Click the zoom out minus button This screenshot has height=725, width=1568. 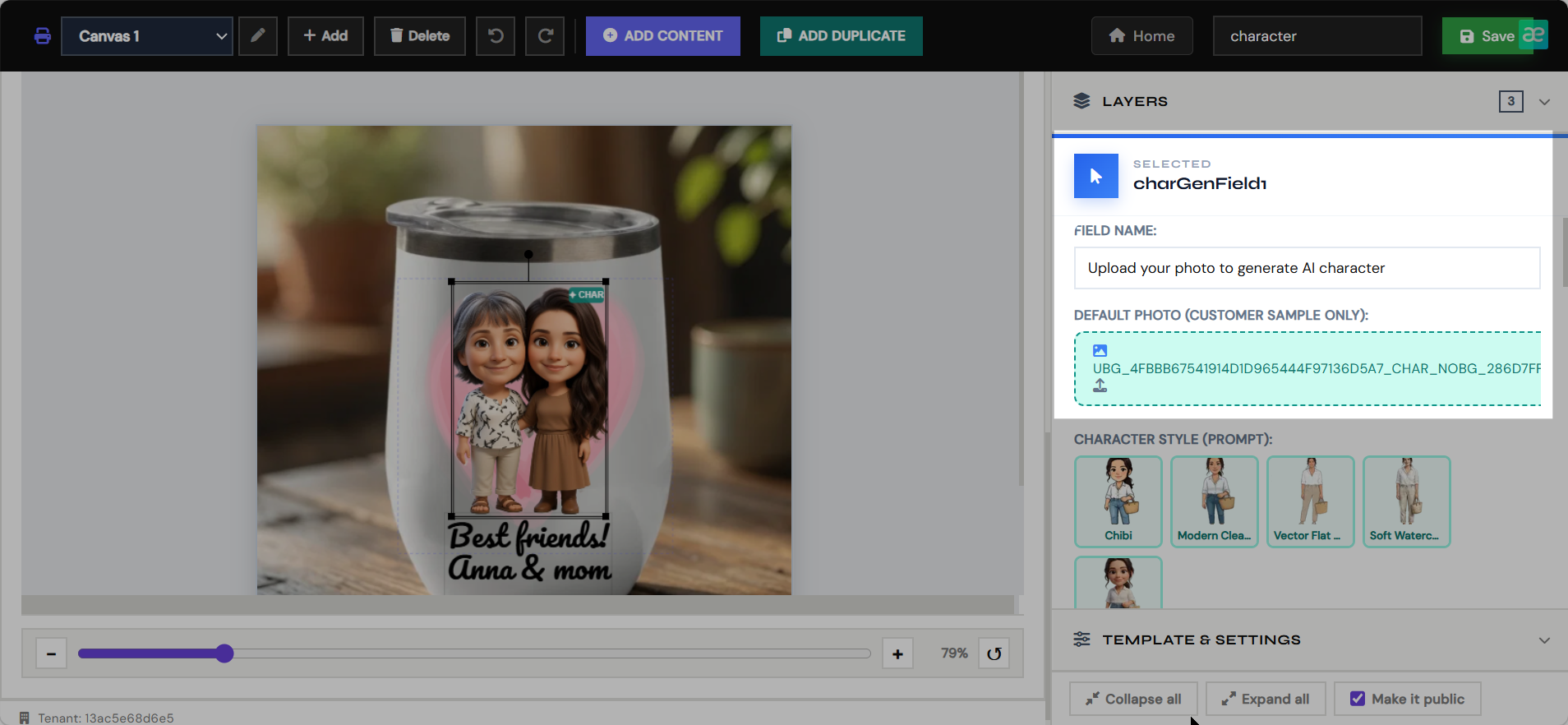tap(51, 653)
